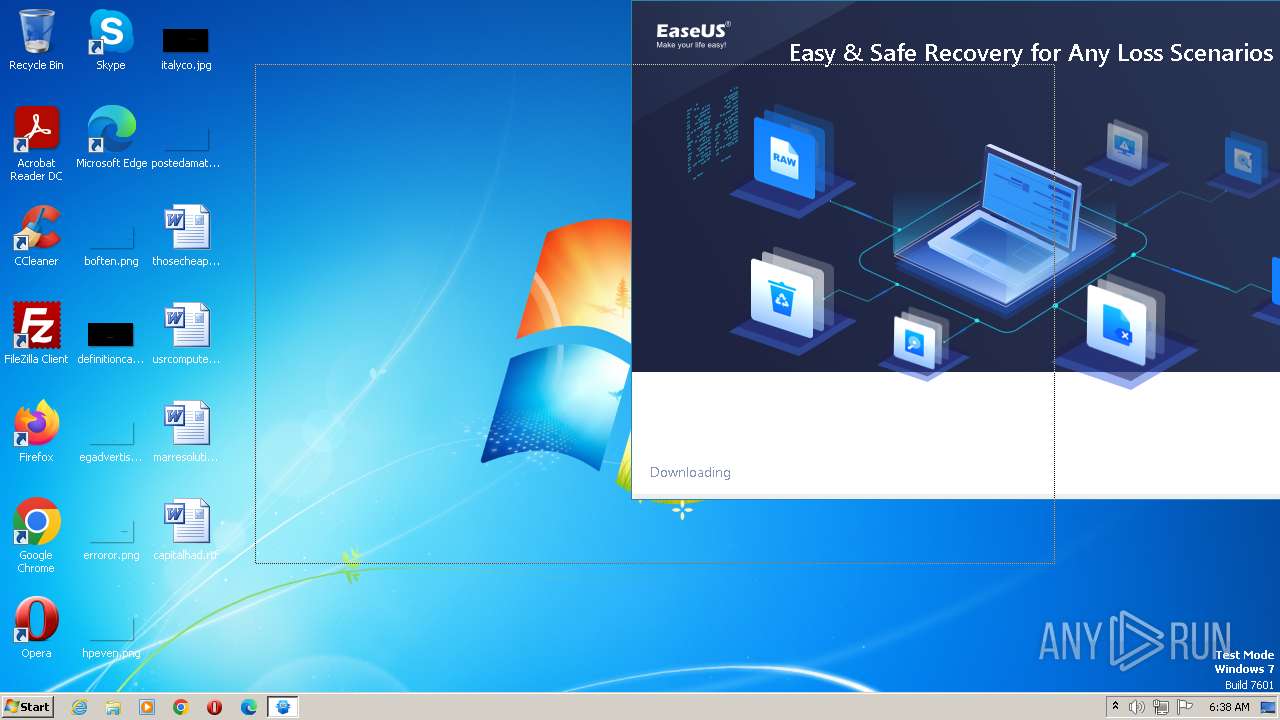Select the thosecheap… Word document
This screenshot has width=1280, height=720.
[186, 236]
